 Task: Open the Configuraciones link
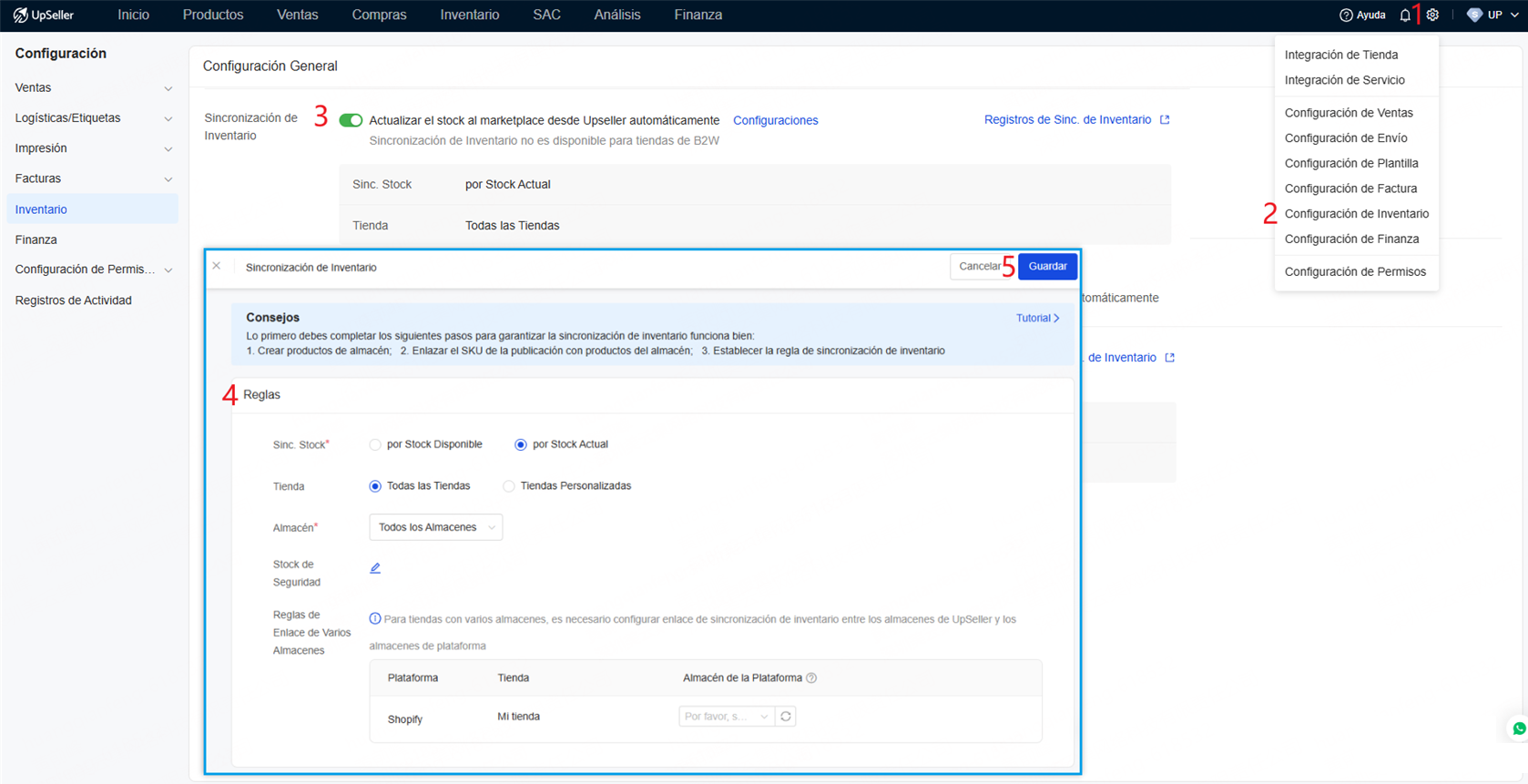point(776,120)
